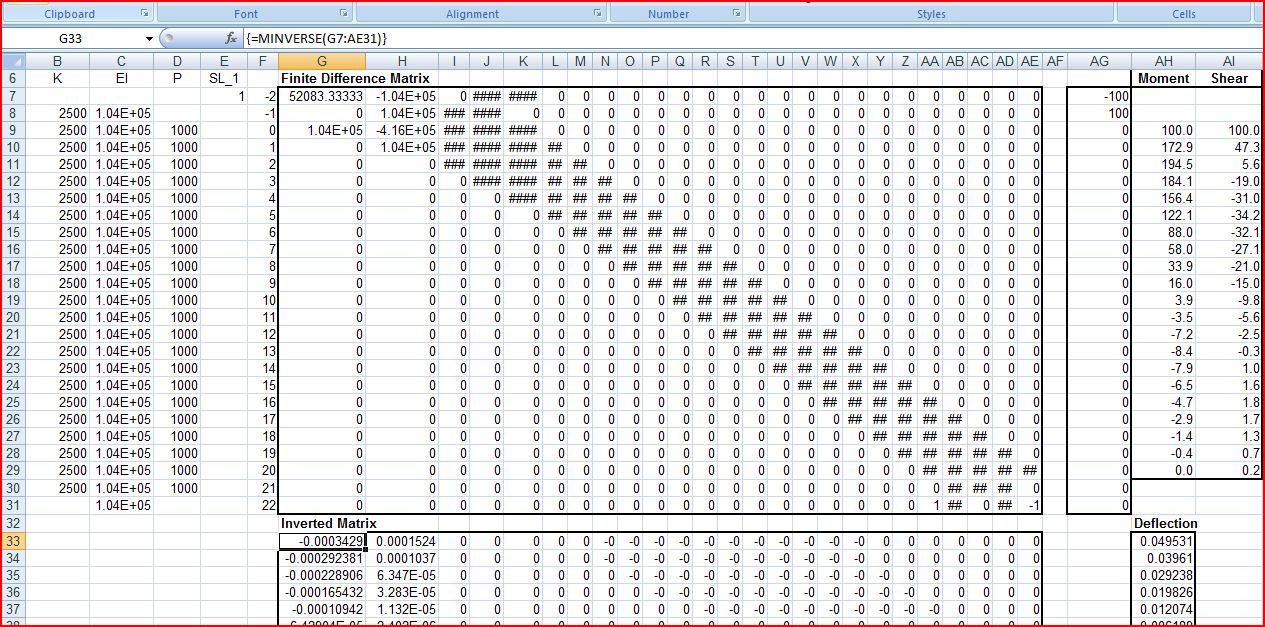The width and height of the screenshot is (1265, 627).
Task: Select column AH by its header
Action: click(x=1163, y=61)
